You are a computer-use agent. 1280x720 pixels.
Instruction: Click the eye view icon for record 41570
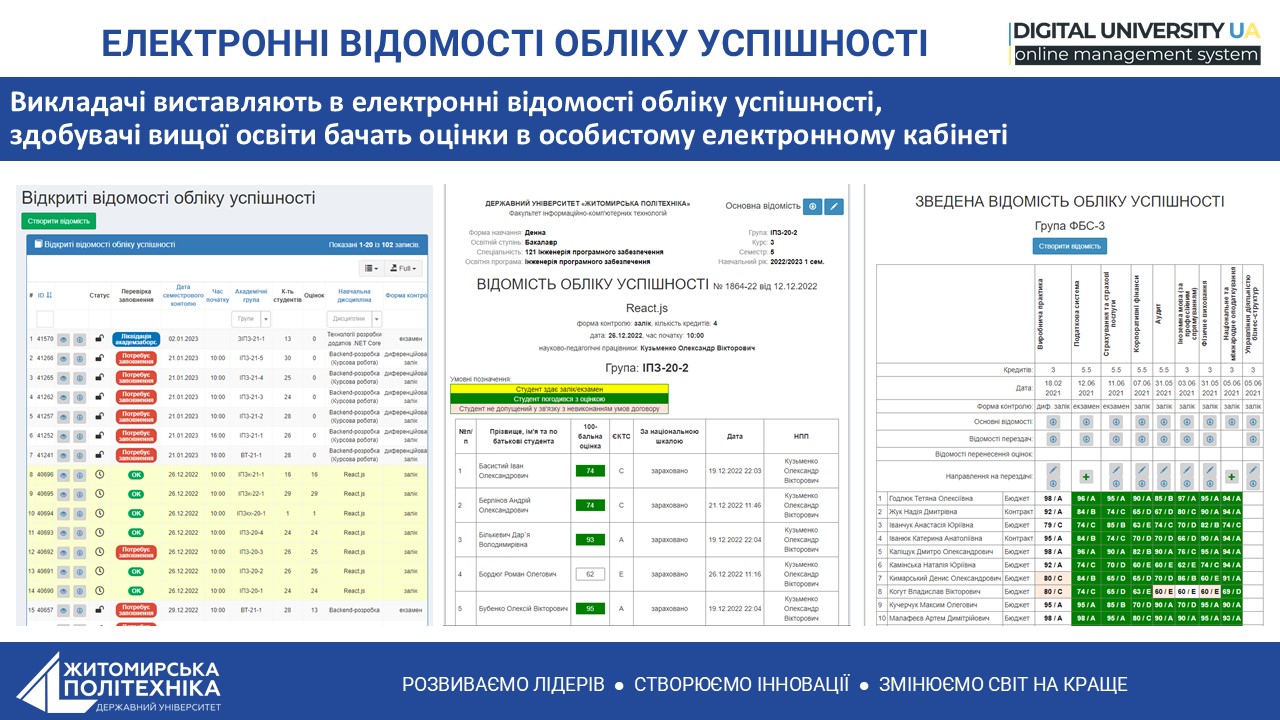63,339
